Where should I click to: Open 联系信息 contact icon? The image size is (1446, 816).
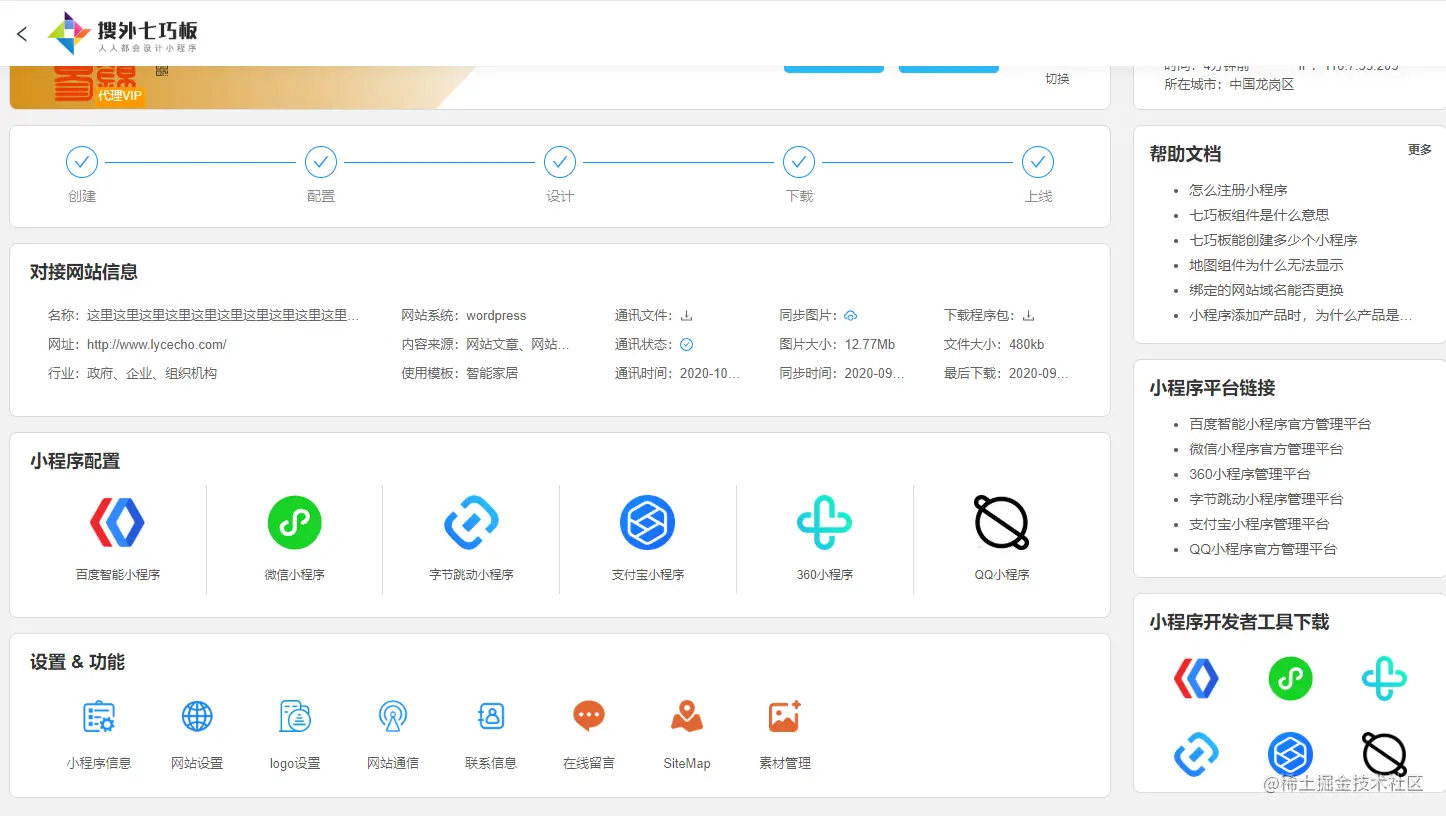pyautogui.click(x=491, y=717)
